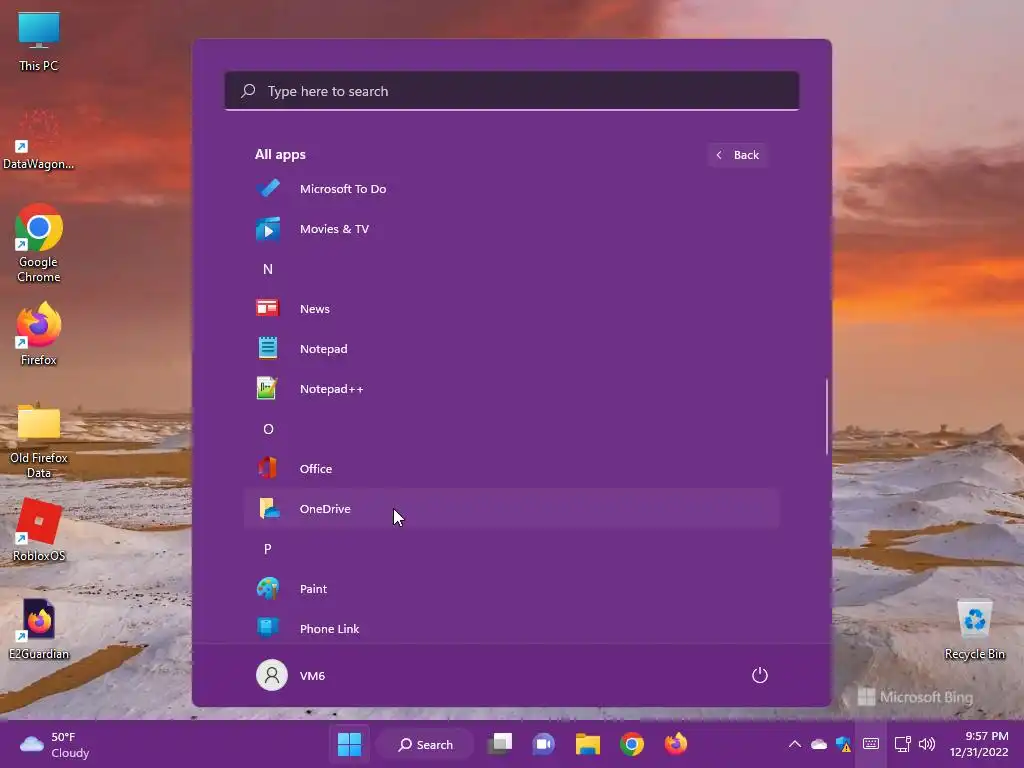Open OneDrive in the app list
Viewport: 1024px width, 768px height.
pos(511,509)
